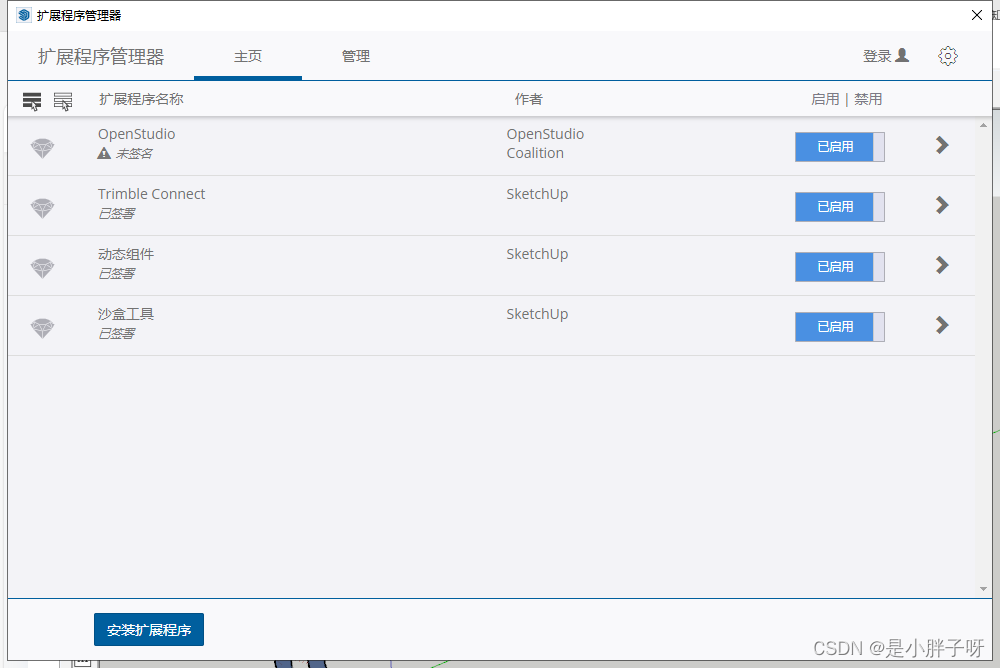
Task: Click the 扩展程序管理器 header title
Action: click(x=101, y=57)
